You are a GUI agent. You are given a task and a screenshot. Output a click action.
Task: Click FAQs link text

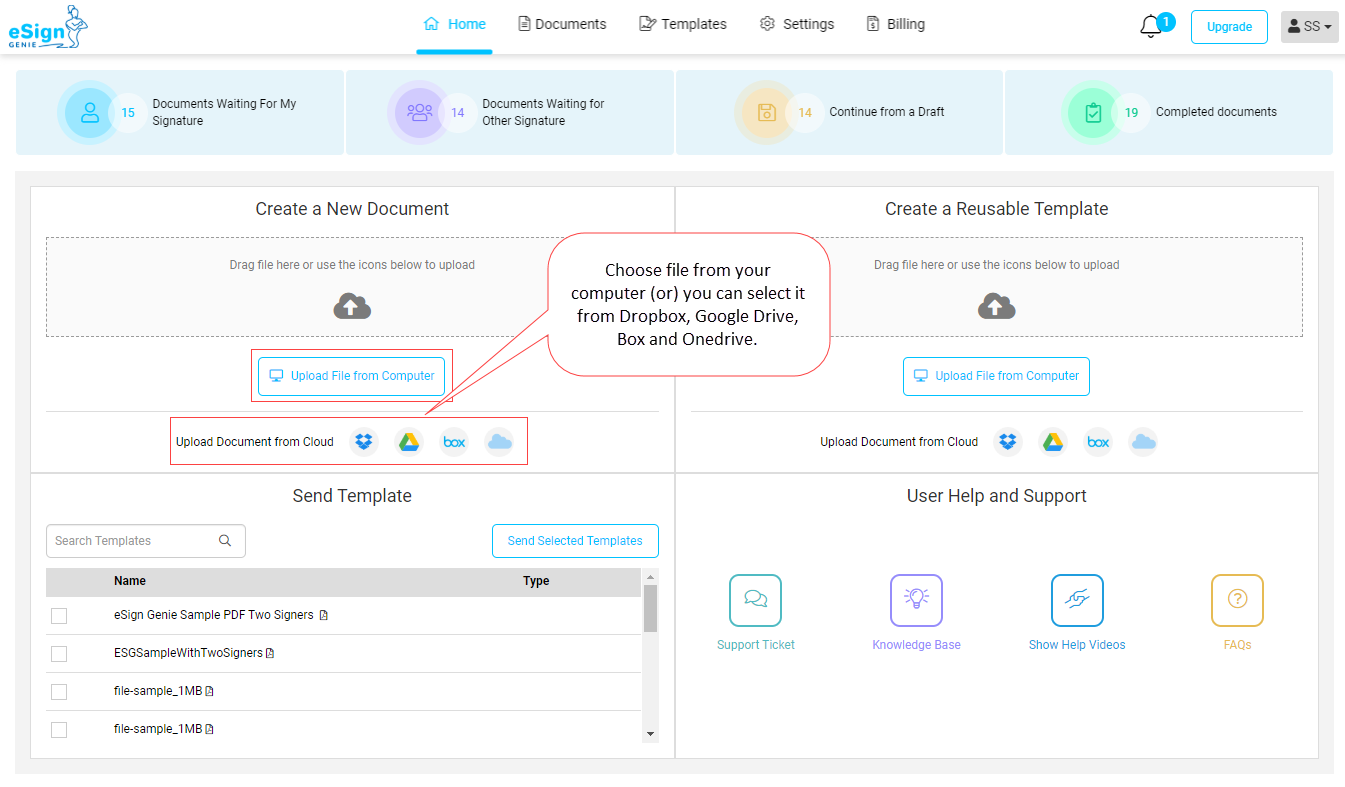[x=1237, y=645]
